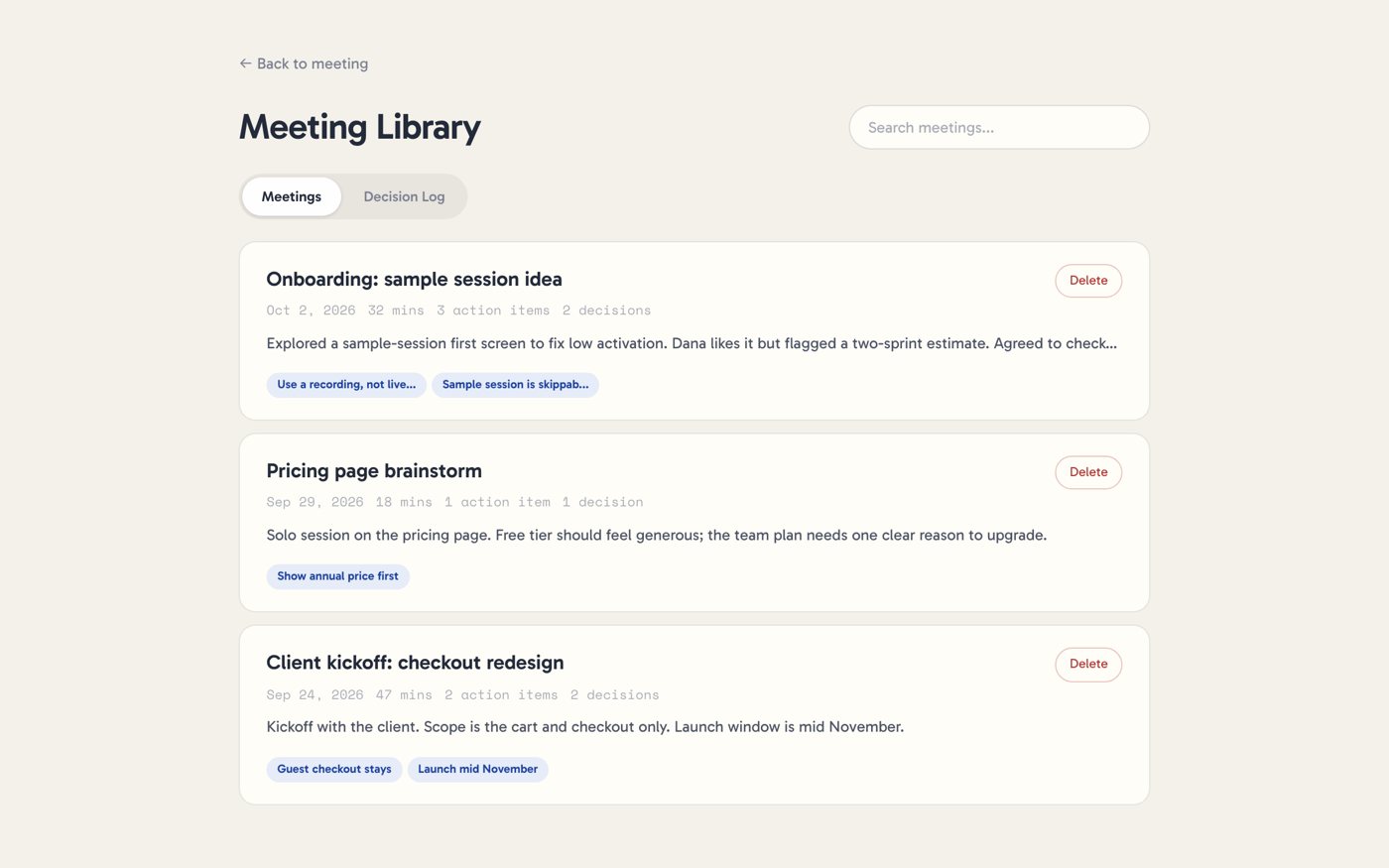This screenshot has width=1389, height=868.
Task: Select the 'Guest checkout stays' tag
Action: (334, 769)
